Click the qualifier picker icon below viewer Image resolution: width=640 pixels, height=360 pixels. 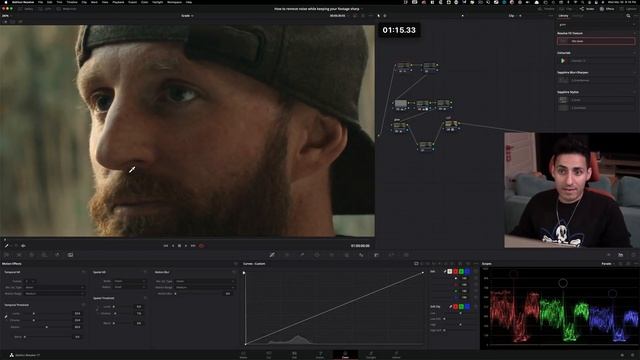(x=7, y=246)
